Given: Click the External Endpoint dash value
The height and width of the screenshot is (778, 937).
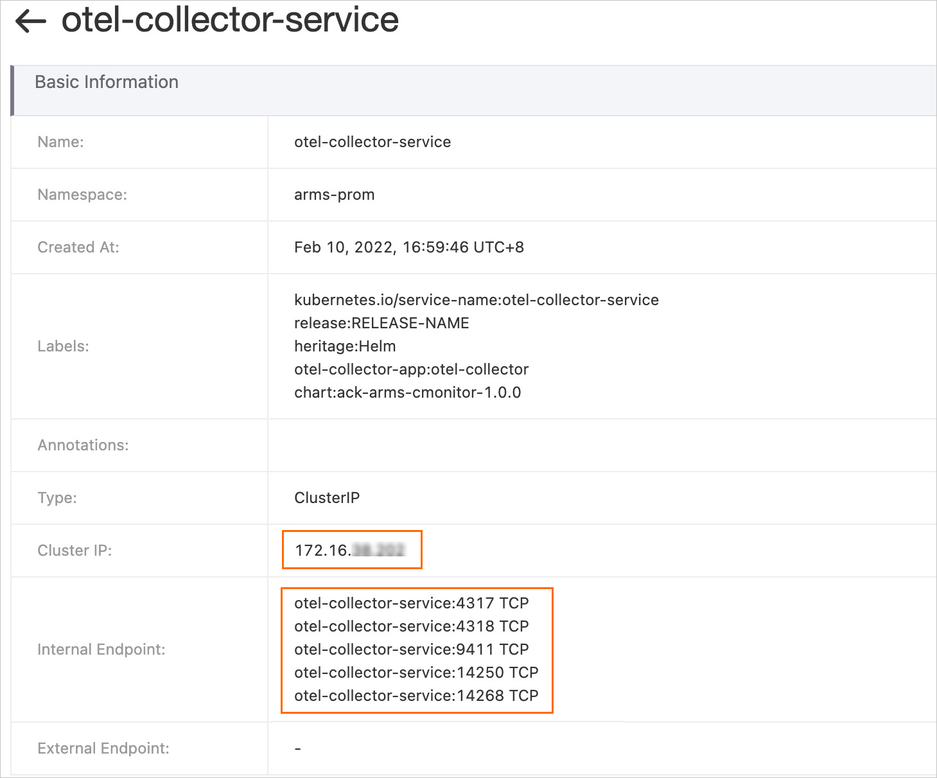Looking at the screenshot, I should click(x=298, y=748).
